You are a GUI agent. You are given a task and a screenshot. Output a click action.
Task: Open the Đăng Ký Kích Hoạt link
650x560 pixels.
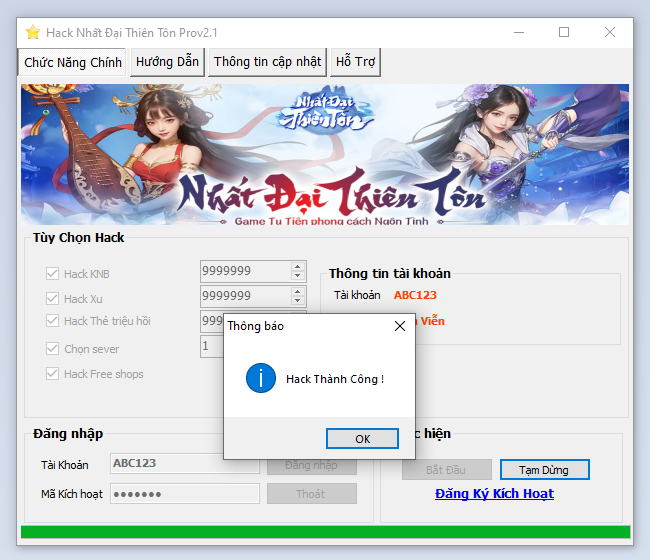[x=495, y=494]
